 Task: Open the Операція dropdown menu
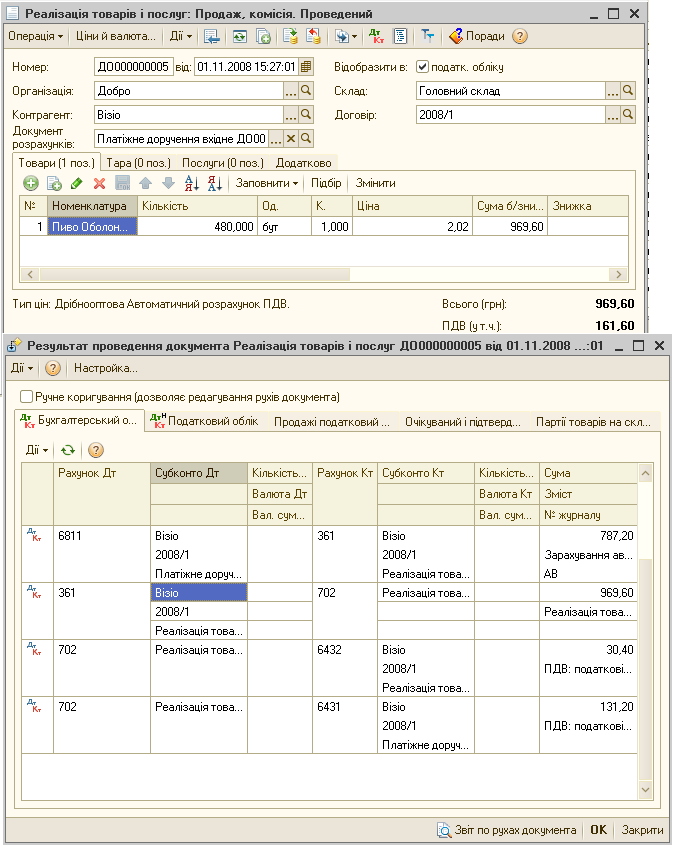36,36
